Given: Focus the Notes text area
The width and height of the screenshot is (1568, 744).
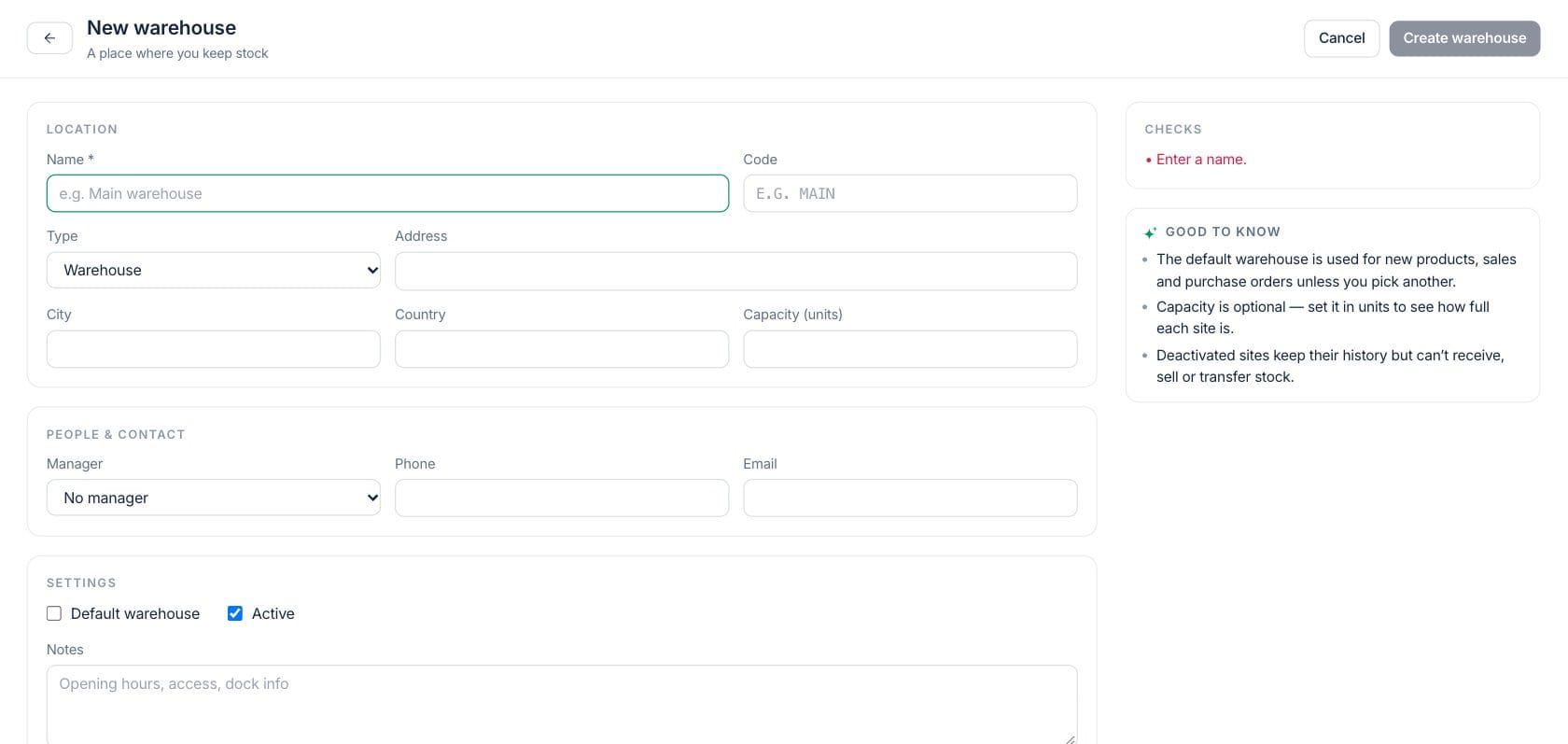Looking at the screenshot, I should tap(562, 705).
